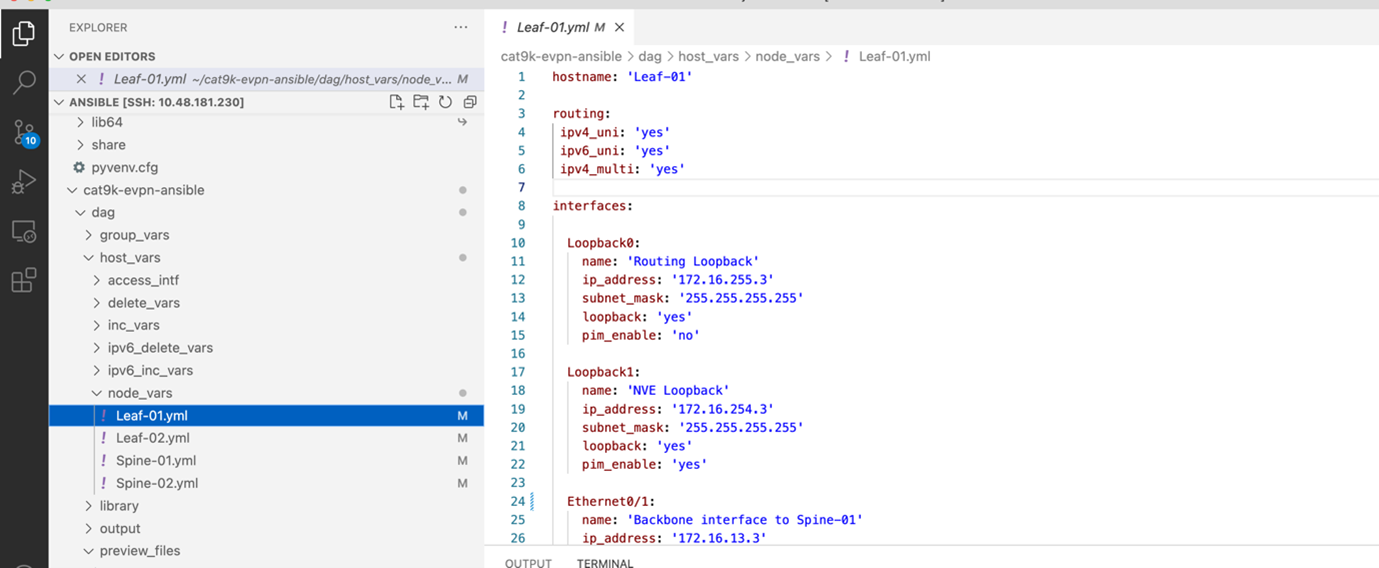Open Source Control view with 10 badge

pos(24,134)
